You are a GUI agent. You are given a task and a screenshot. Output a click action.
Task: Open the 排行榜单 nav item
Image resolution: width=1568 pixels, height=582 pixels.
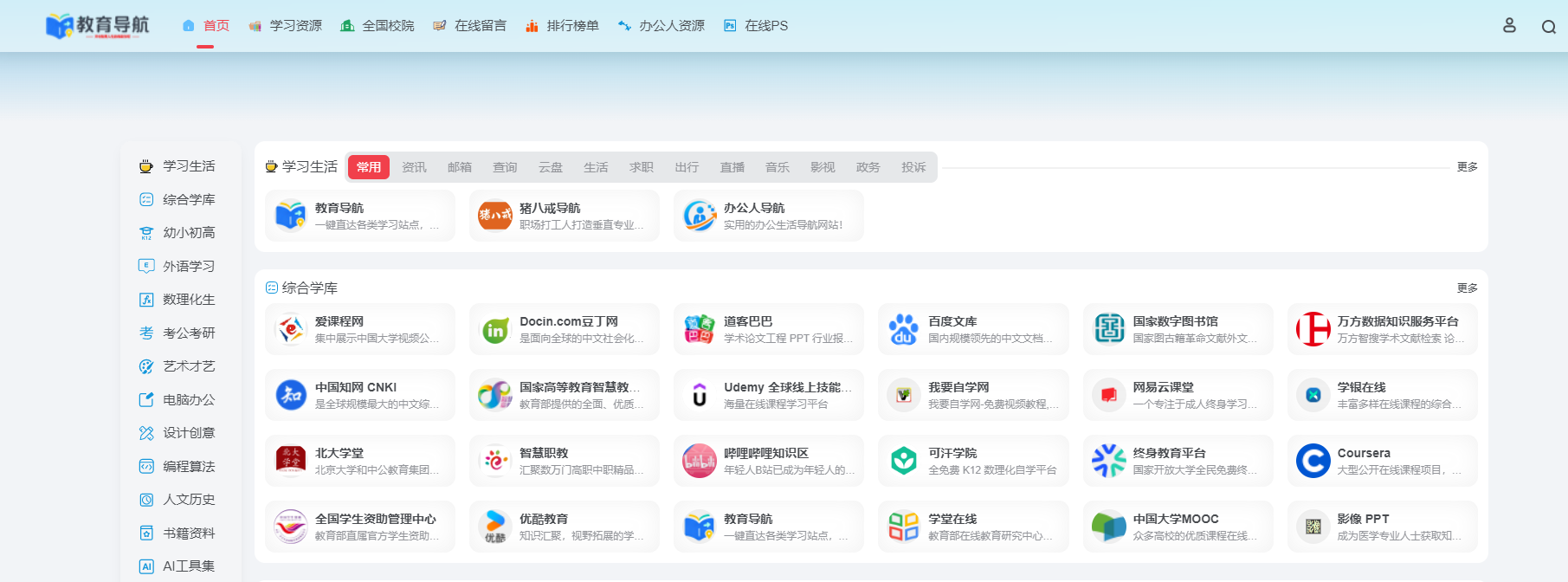click(x=562, y=26)
